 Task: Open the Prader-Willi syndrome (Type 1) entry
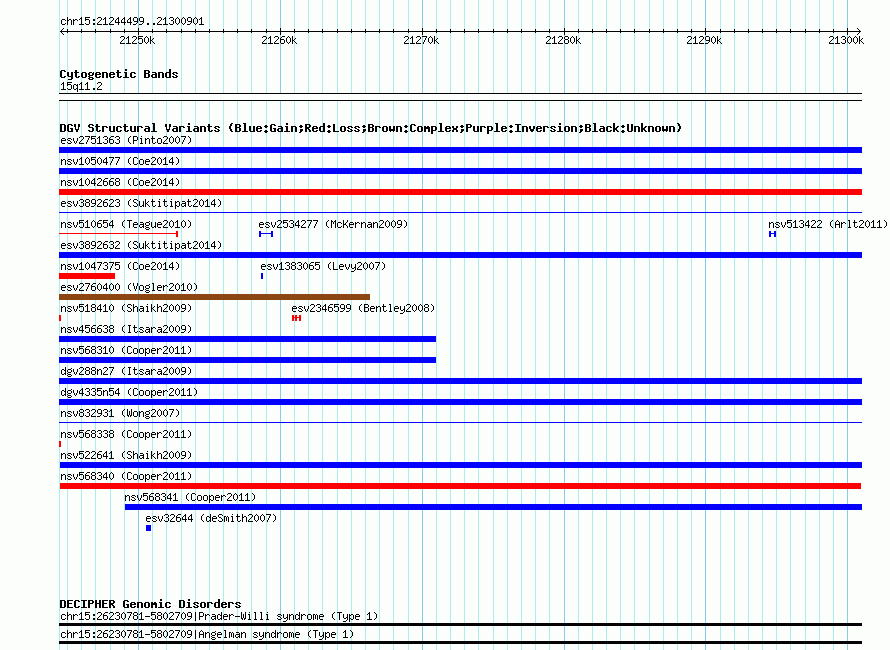[x=219, y=617]
